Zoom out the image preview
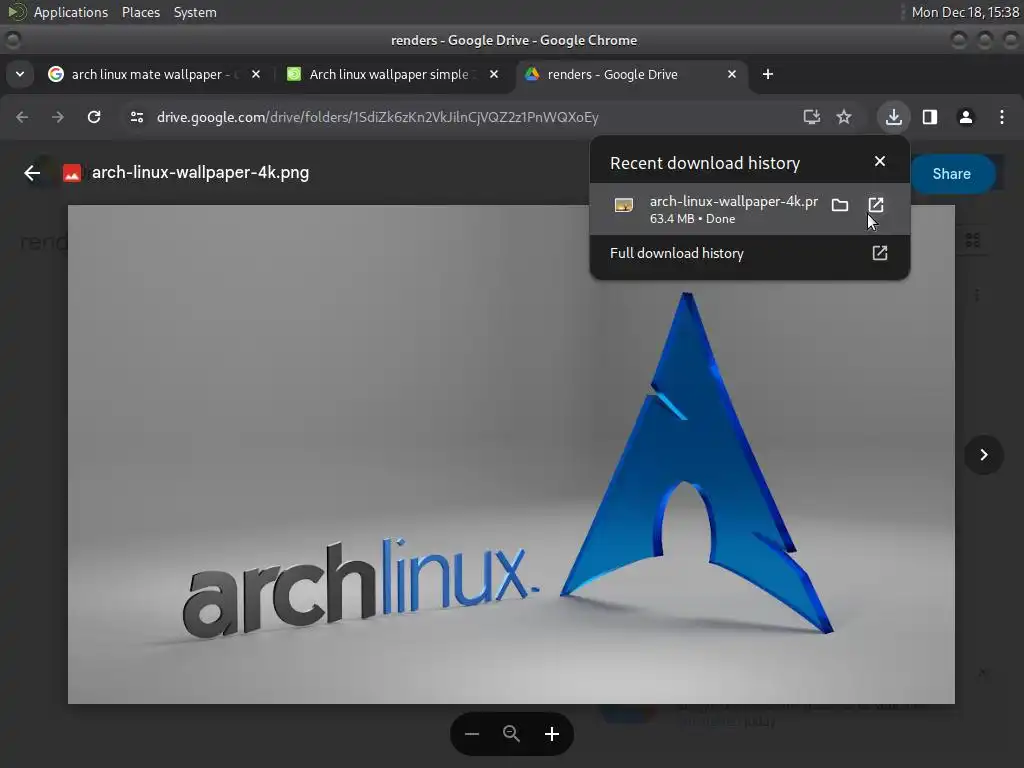The image size is (1024, 768). click(472, 734)
